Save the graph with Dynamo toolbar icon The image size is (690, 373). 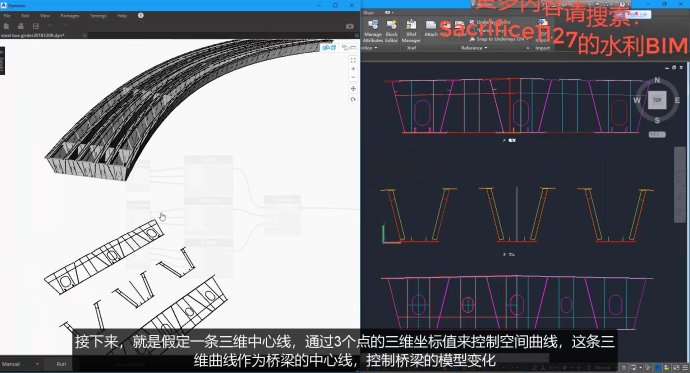coord(36,26)
